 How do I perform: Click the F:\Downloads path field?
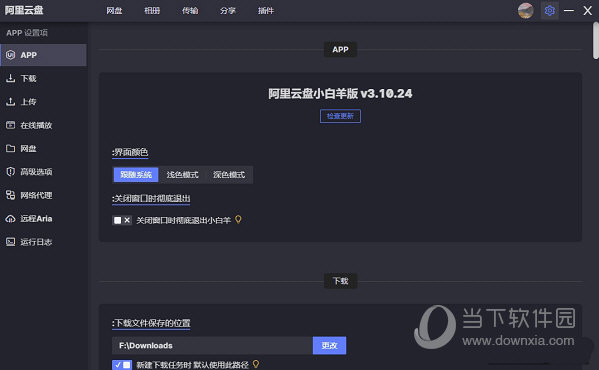212,346
